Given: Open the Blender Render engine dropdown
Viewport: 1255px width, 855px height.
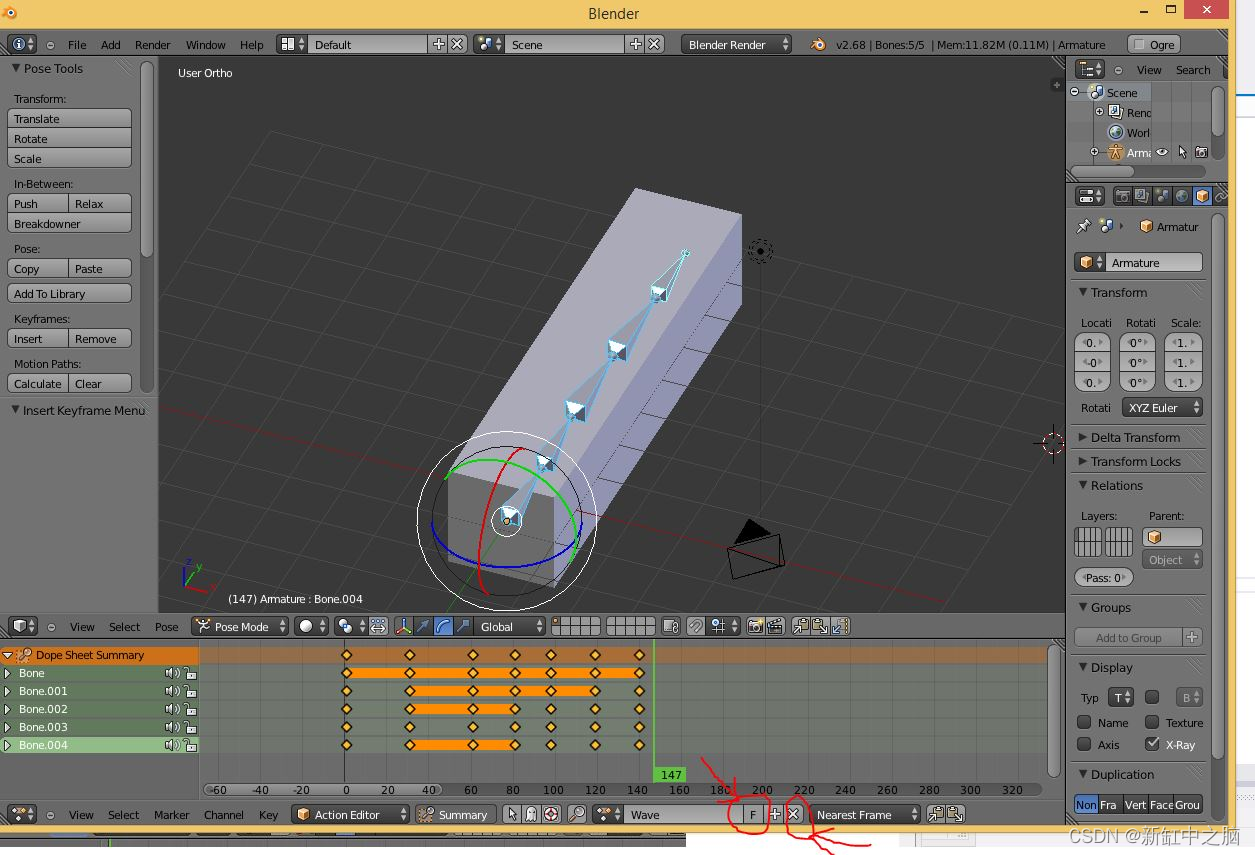Looking at the screenshot, I should [x=736, y=44].
